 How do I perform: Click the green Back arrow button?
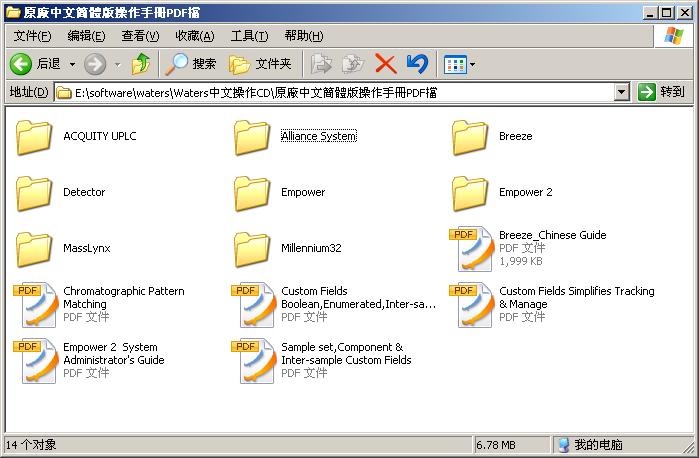click(21, 64)
